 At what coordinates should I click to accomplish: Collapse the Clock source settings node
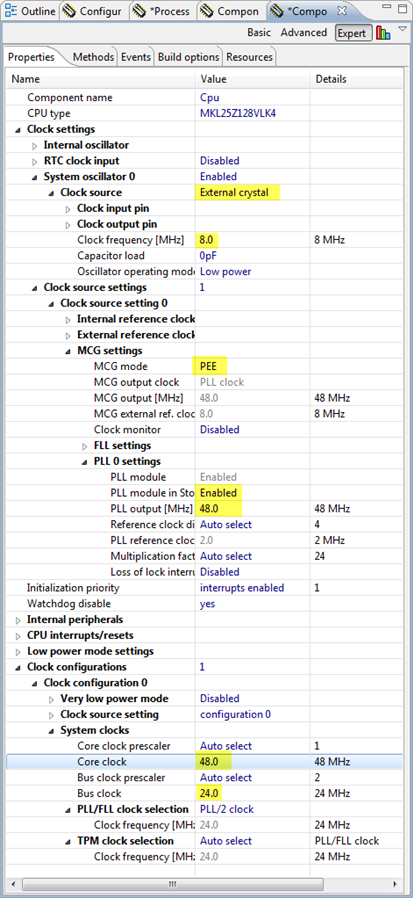point(34,287)
